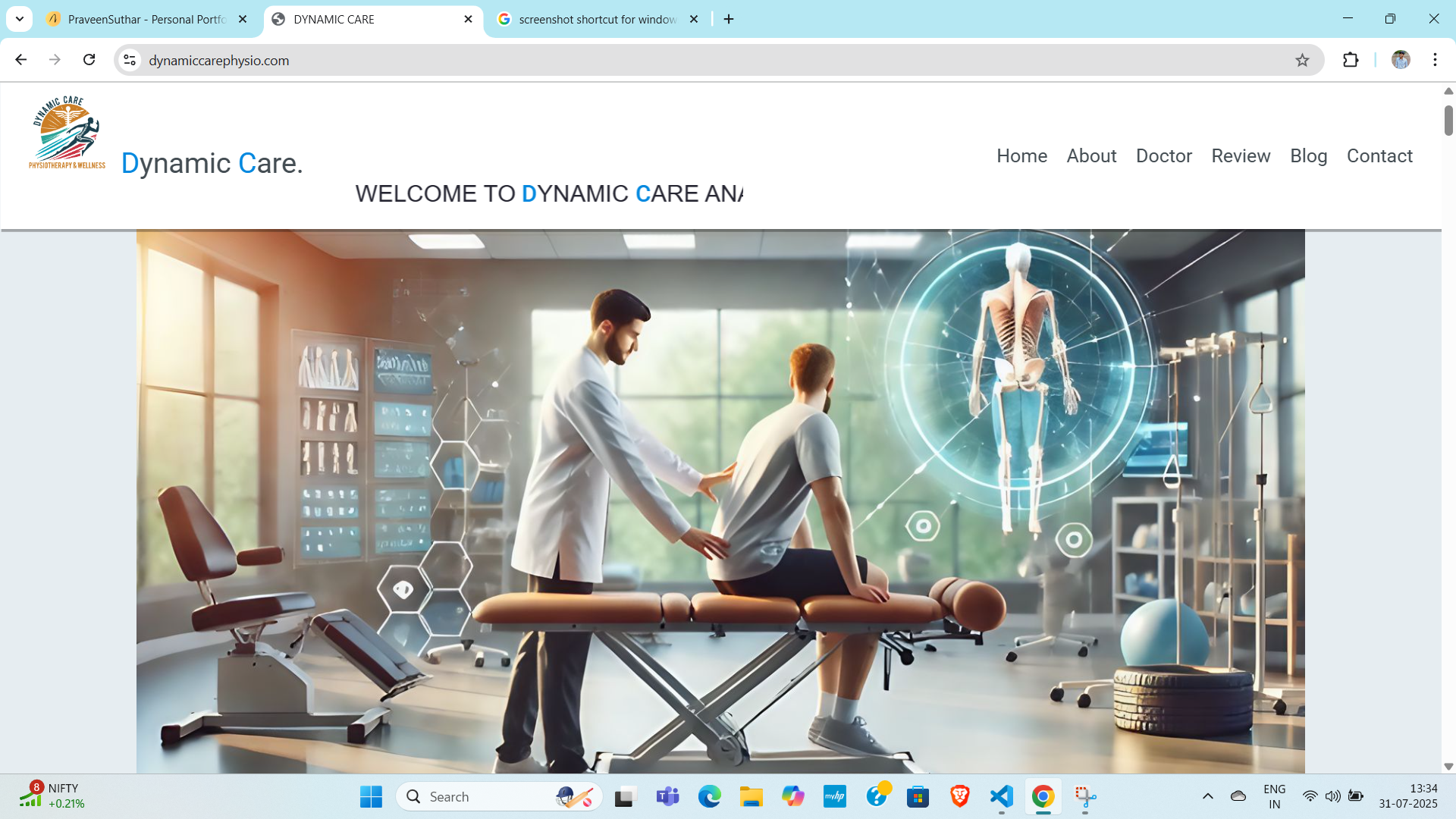
Task: Click the physiotherapy hero banner image
Action: [720, 501]
